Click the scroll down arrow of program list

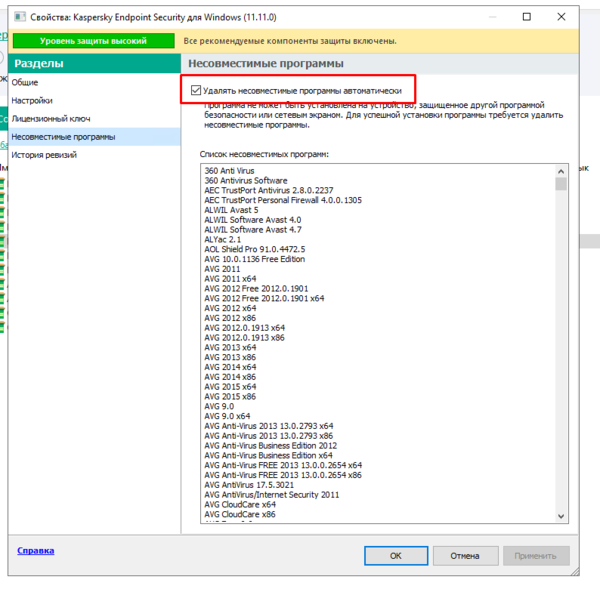tap(561, 516)
